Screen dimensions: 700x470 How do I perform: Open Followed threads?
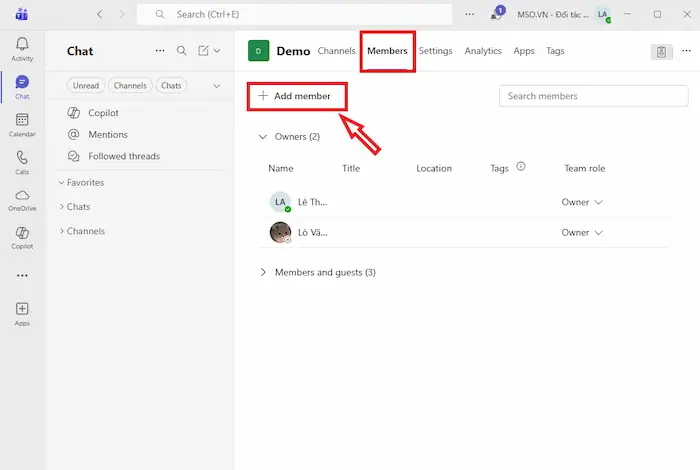click(x=123, y=156)
